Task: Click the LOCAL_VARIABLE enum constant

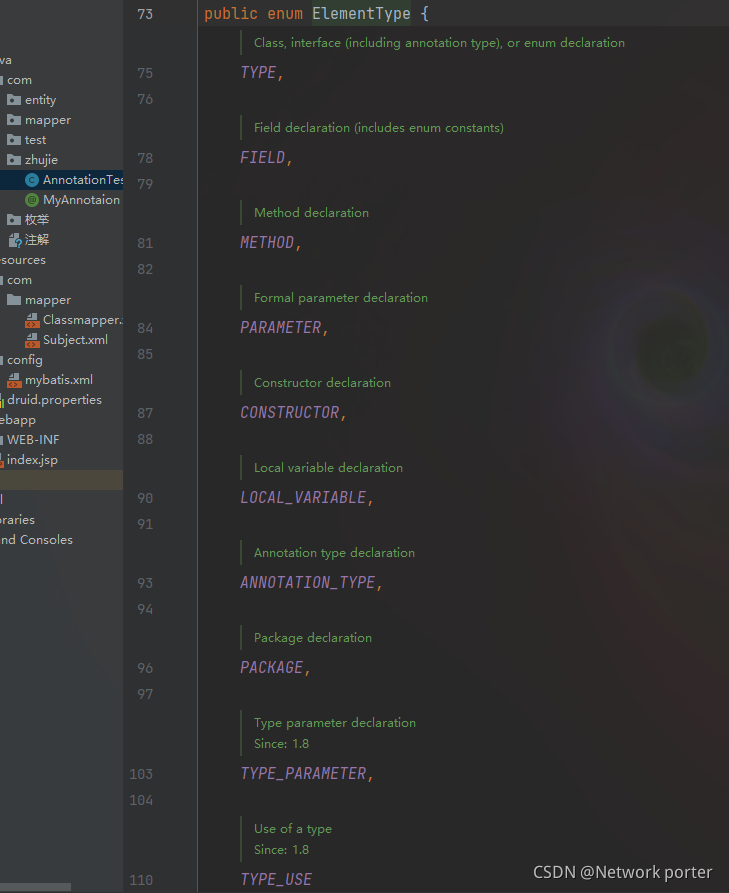Action: pos(303,498)
